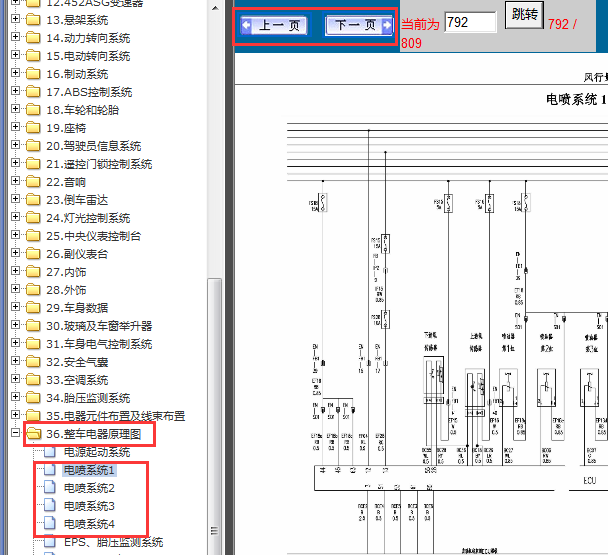Click the page icon of 电源起动系统

tap(50, 452)
